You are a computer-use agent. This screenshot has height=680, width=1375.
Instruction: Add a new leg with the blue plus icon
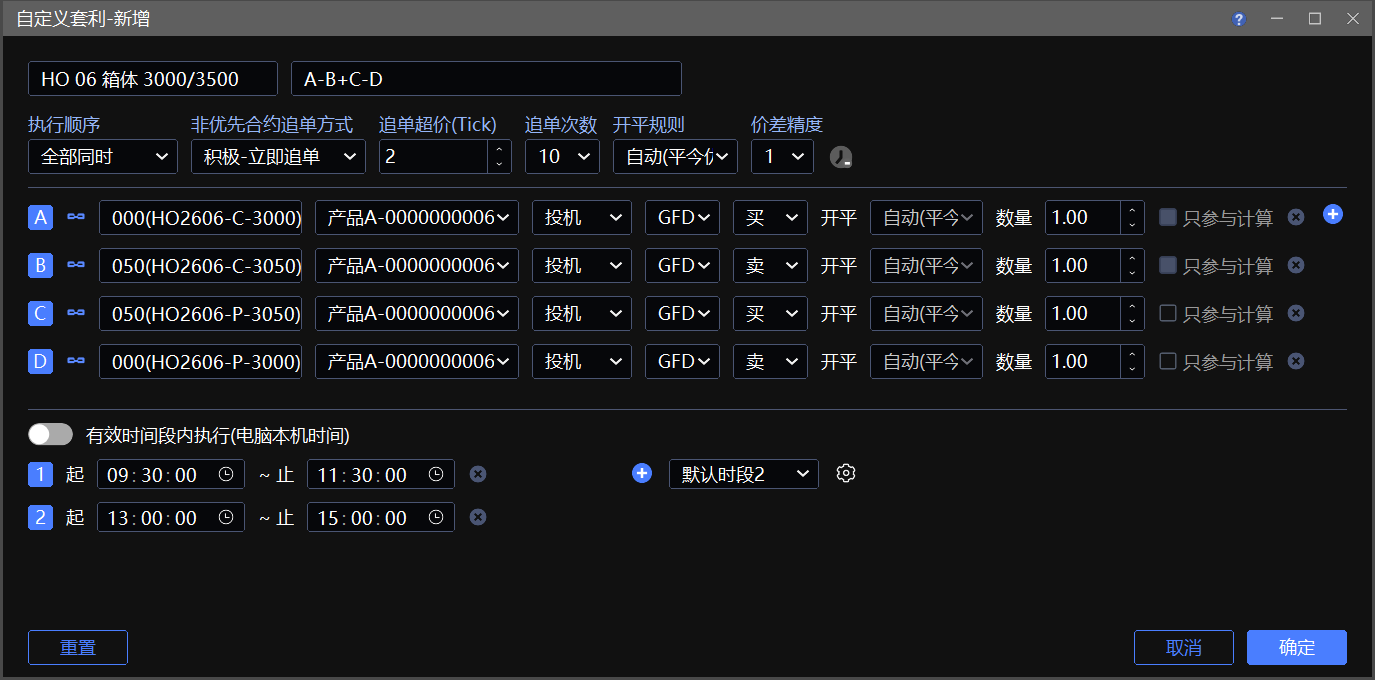click(1332, 214)
